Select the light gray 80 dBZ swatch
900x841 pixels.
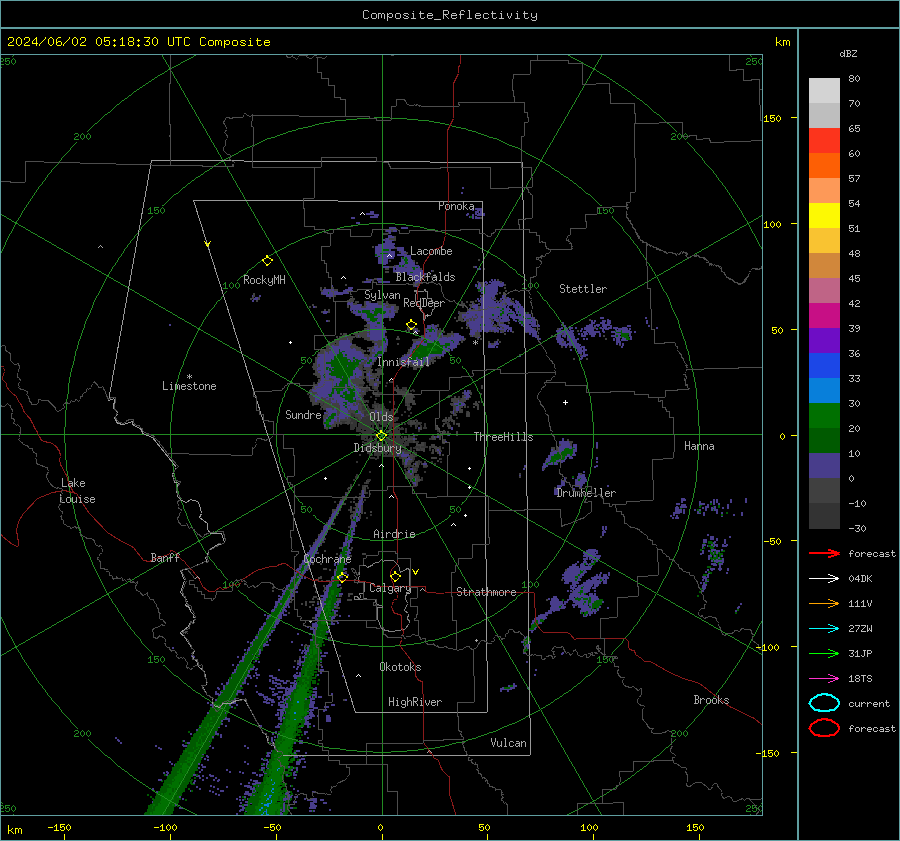coord(824,90)
